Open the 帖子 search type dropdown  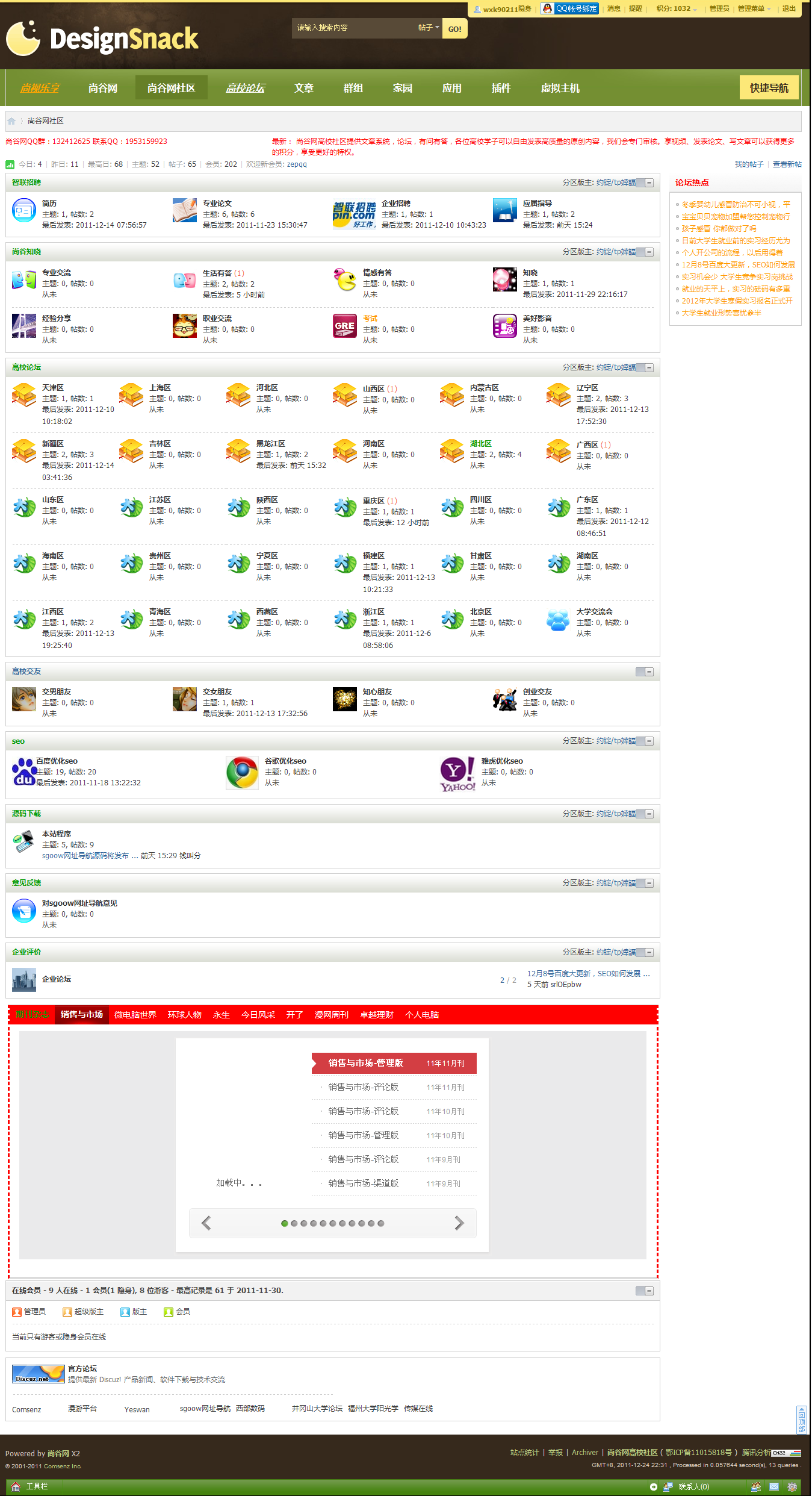(x=428, y=28)
